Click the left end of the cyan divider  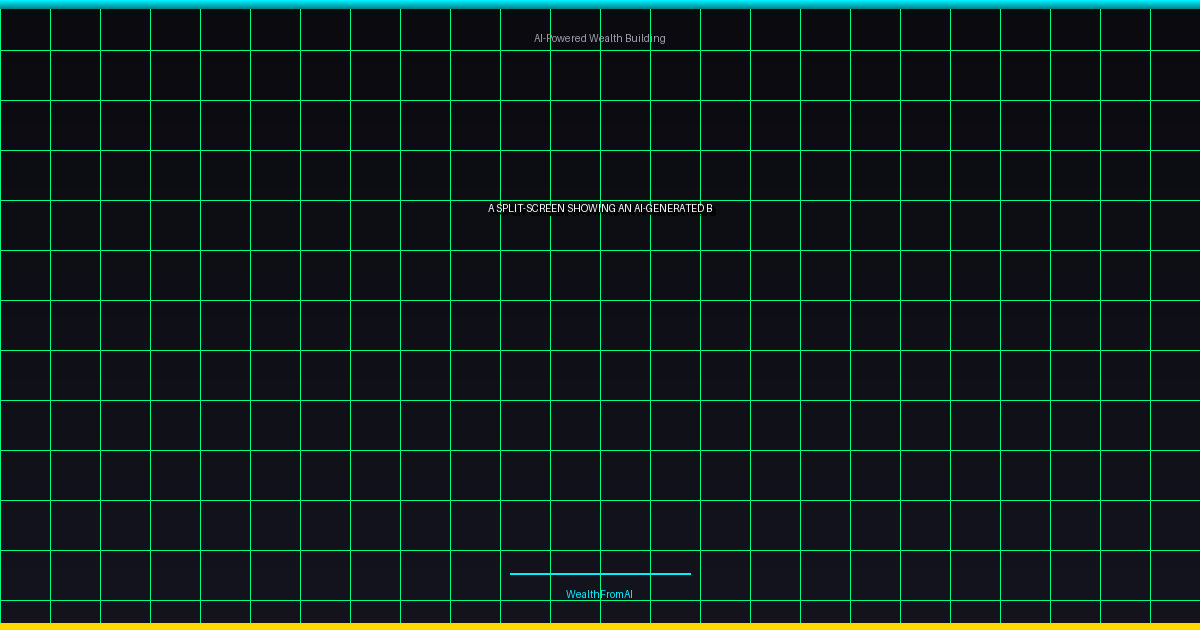[513, 574]
